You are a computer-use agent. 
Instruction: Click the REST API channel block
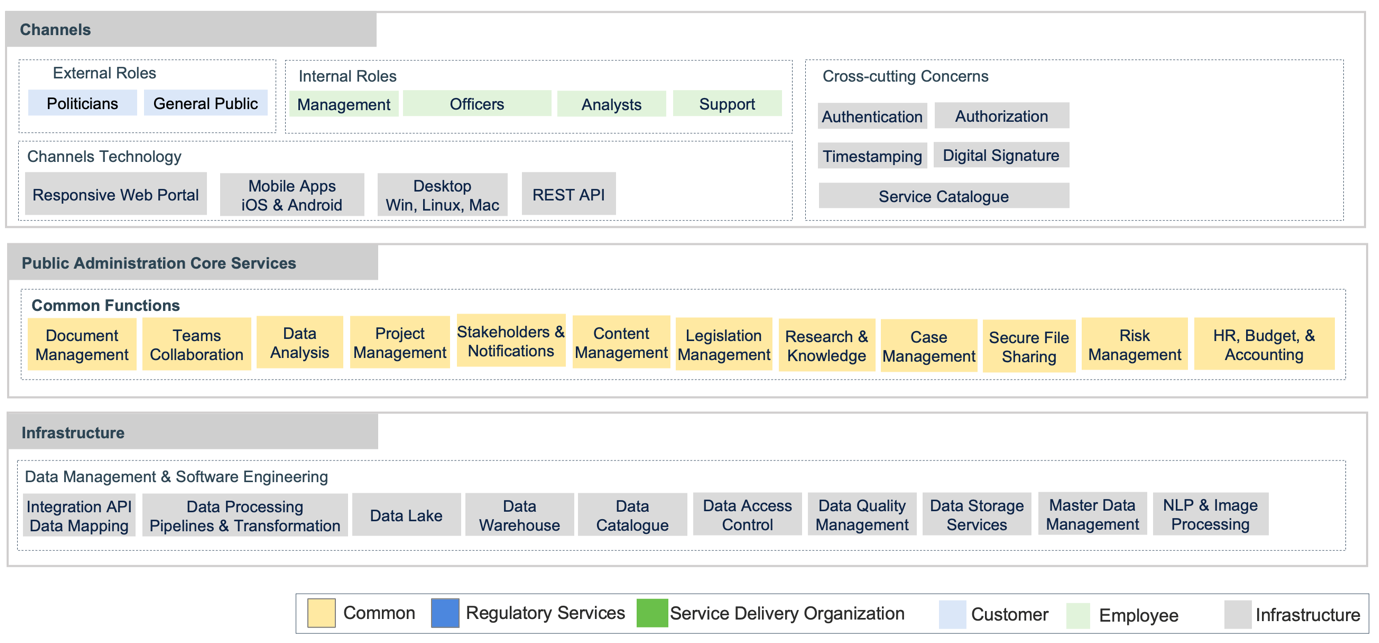568,195
